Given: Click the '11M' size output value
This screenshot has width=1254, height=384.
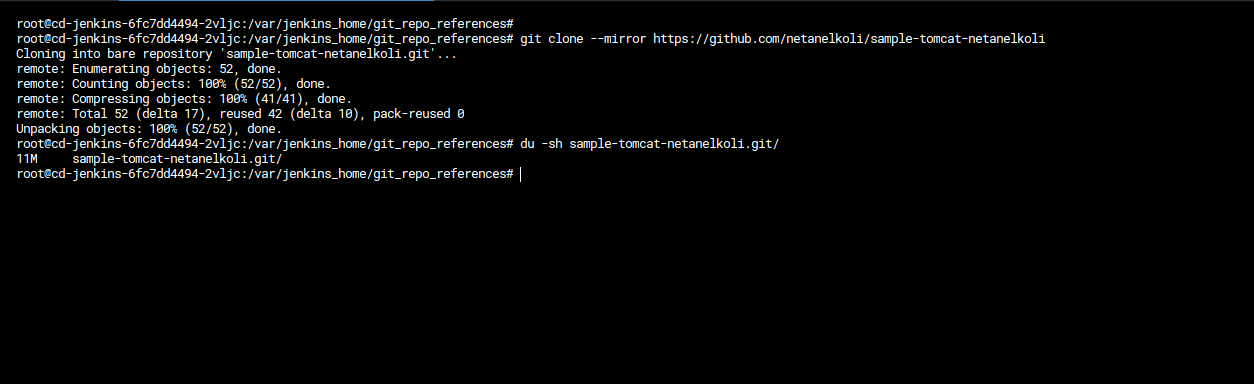Looking at the screenshot, I should pos(27,159).
